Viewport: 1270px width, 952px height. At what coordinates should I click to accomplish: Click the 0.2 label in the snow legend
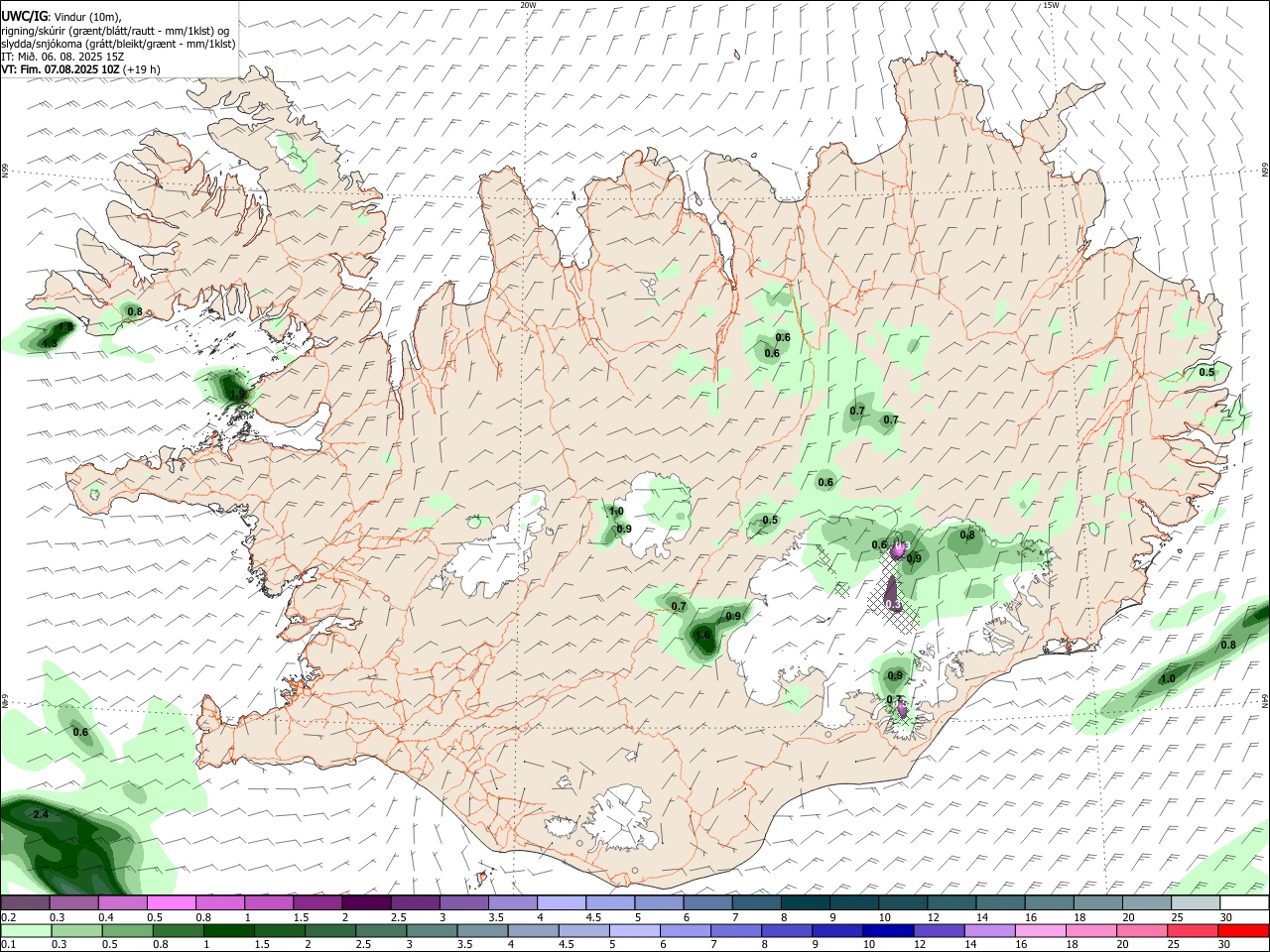(x=8, y=917)
